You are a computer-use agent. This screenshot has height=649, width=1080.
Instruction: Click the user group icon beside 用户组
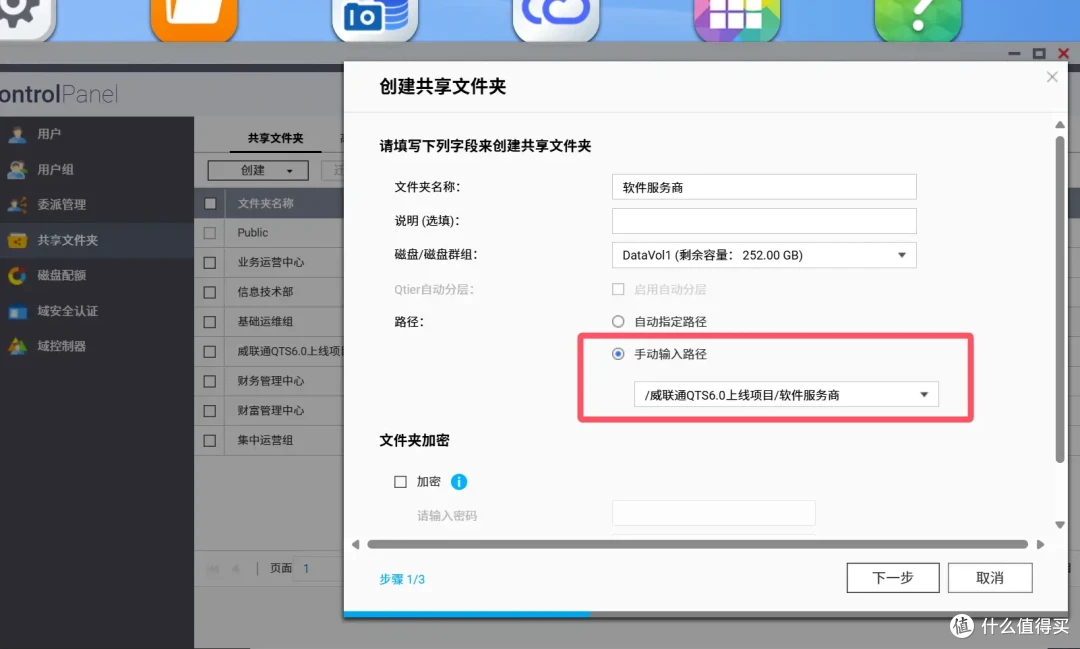pos(17,169)
